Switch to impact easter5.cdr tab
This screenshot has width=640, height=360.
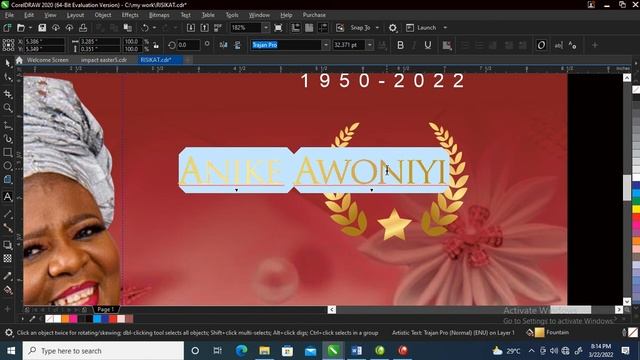104,60
